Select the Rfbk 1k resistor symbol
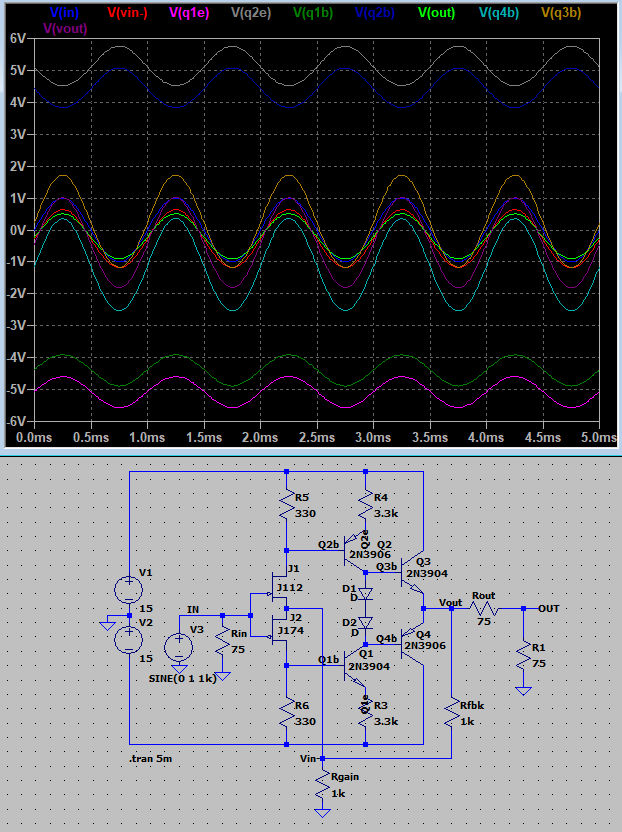This screenshot has height=832, width=622. click(451, 712)
